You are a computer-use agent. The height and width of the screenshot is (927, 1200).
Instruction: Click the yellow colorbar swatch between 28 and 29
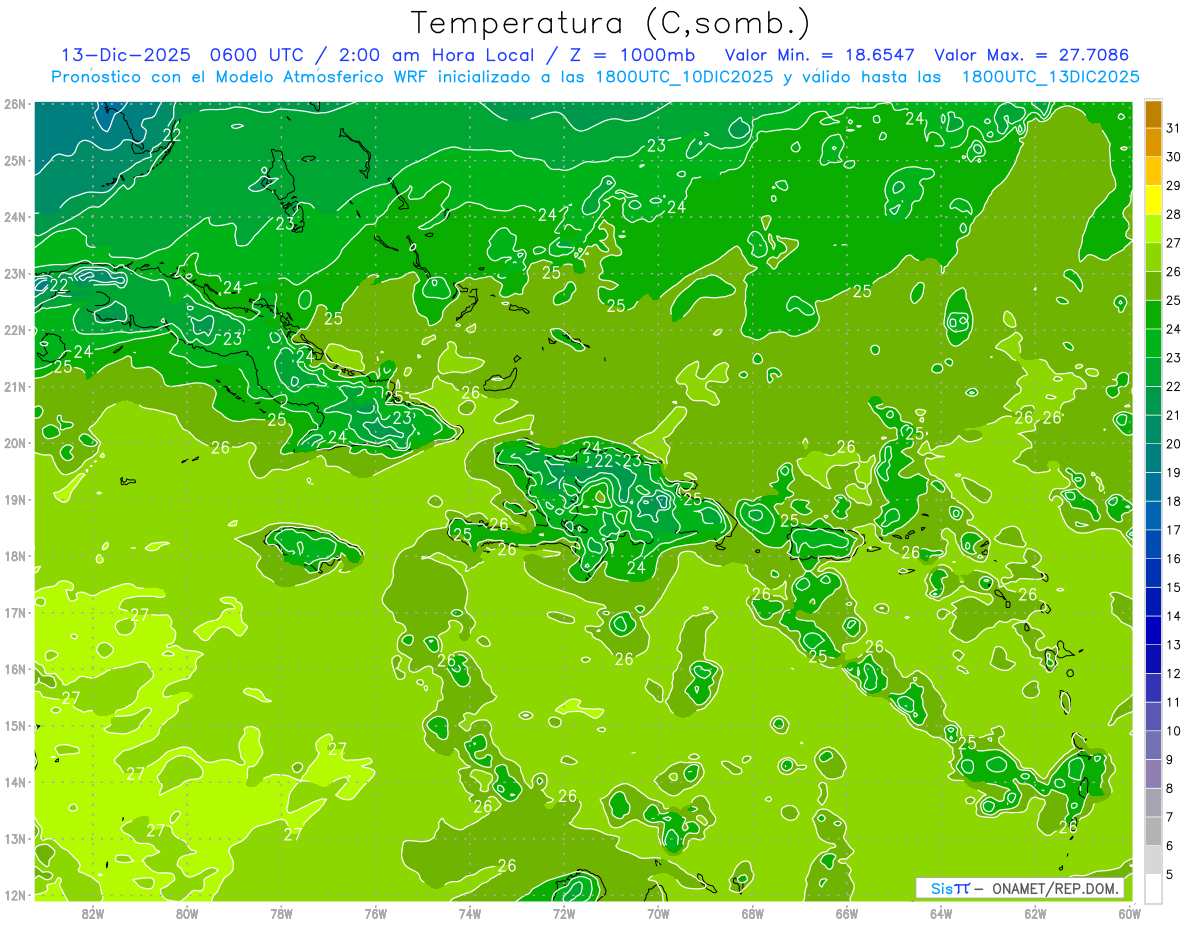pos(1154,201)
